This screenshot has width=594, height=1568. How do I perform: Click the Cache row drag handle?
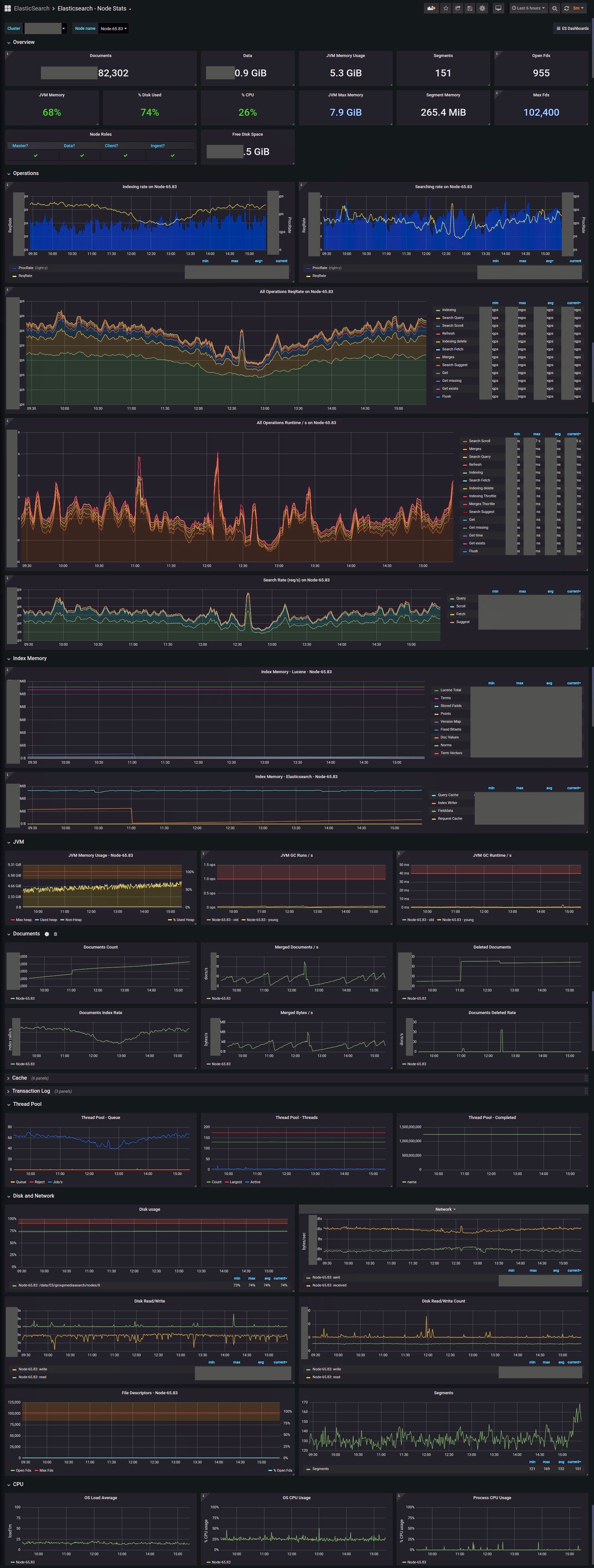(586, 1078)
